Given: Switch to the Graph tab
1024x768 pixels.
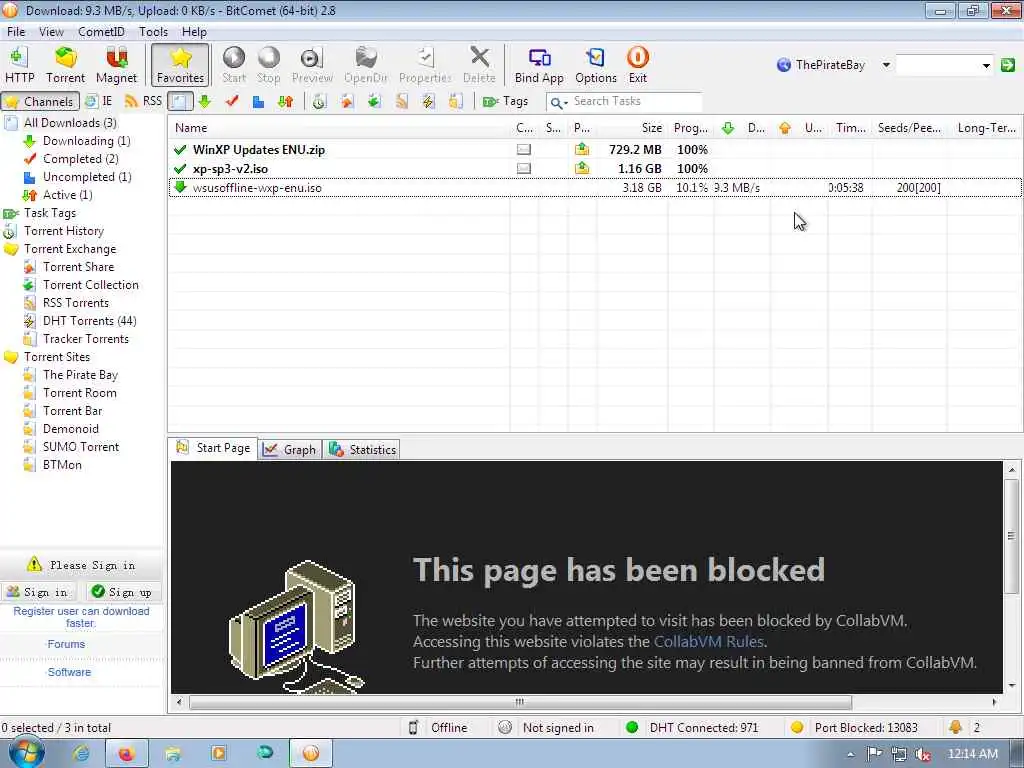Looking at the screenshot, I should click(x=290, y=449).
